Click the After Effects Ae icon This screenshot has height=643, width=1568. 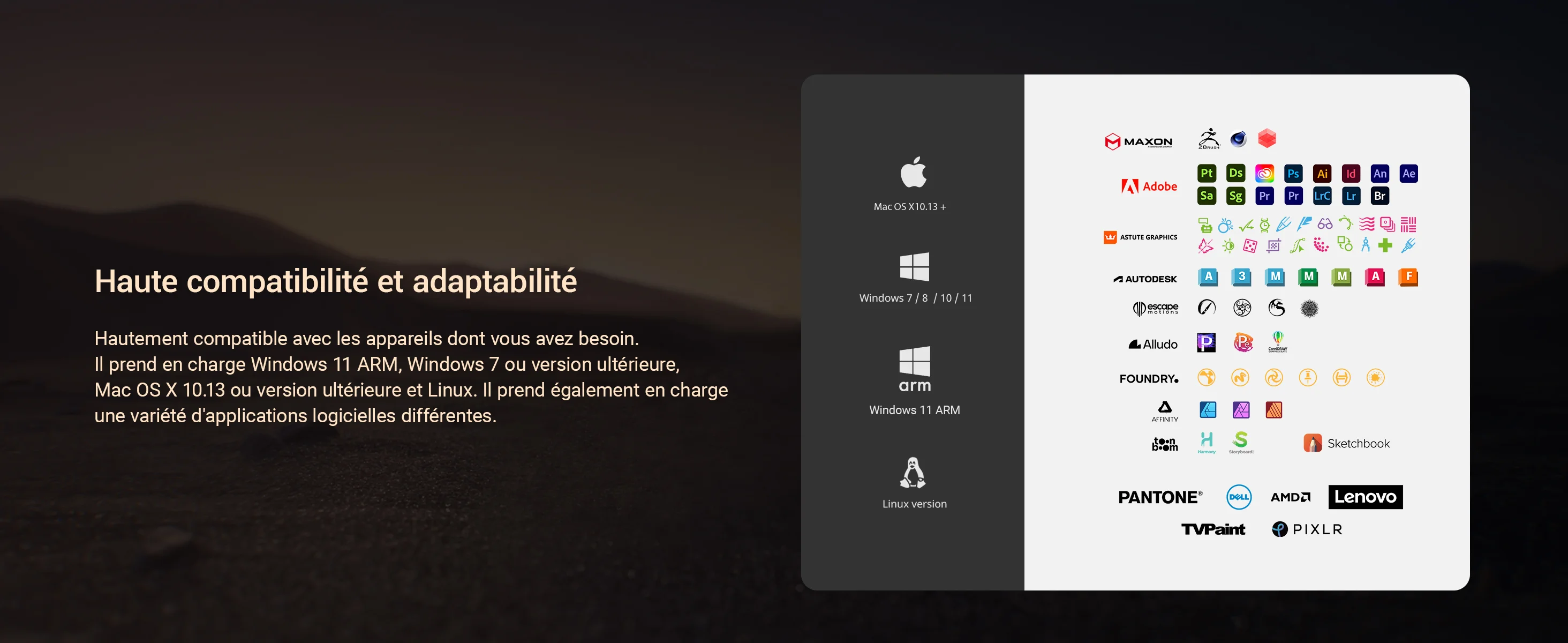(x=1408, y=174)
